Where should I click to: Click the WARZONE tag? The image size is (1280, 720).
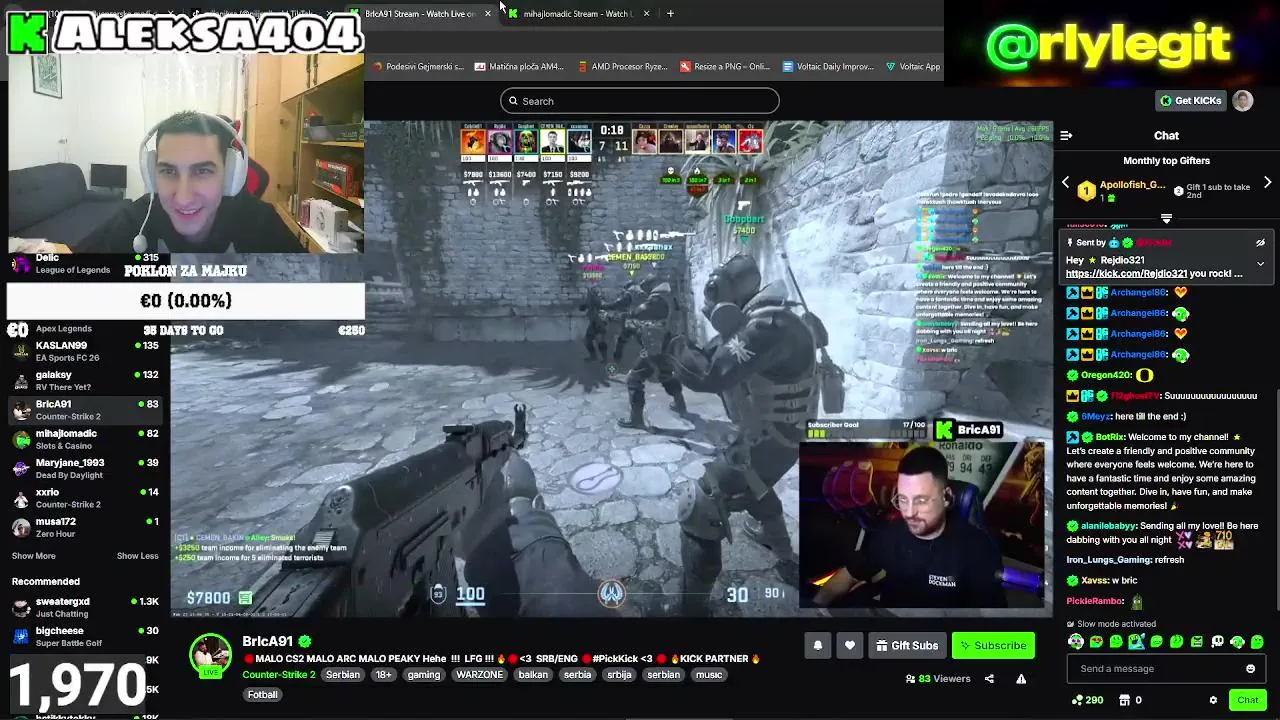click(x=480, y=675)
